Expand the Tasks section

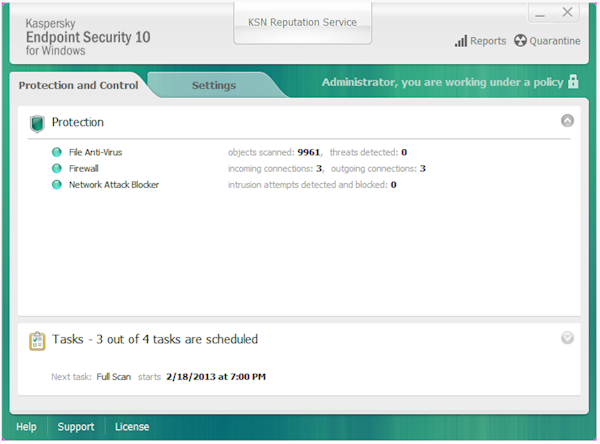click(567, 338)
